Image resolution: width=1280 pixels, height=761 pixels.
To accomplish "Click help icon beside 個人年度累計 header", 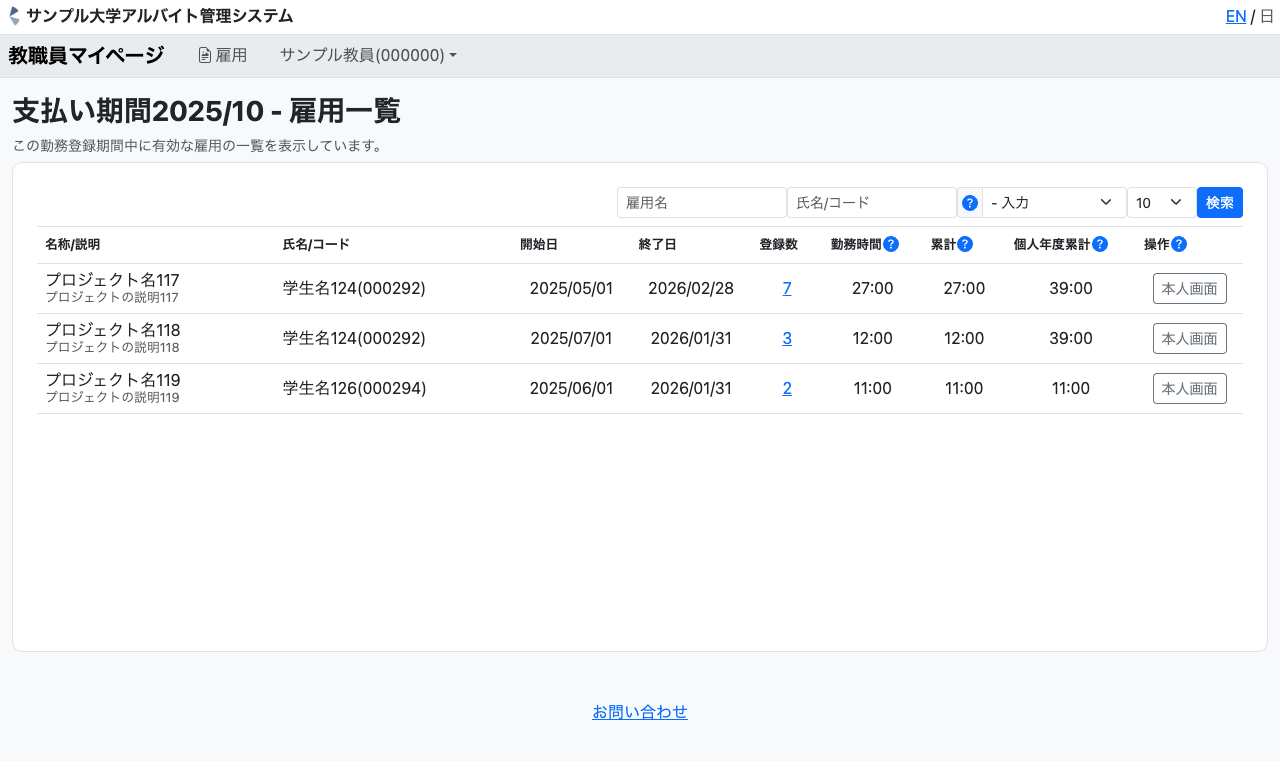I will tap(1100, 244).
